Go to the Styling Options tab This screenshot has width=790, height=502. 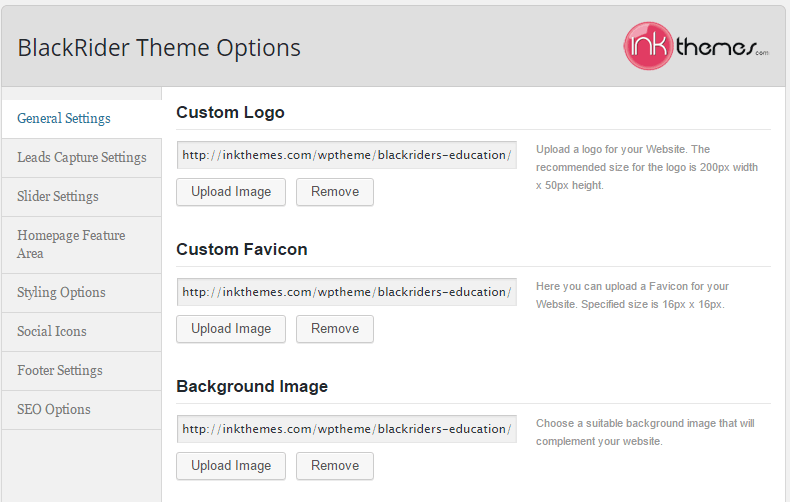(x=61, y=293)
